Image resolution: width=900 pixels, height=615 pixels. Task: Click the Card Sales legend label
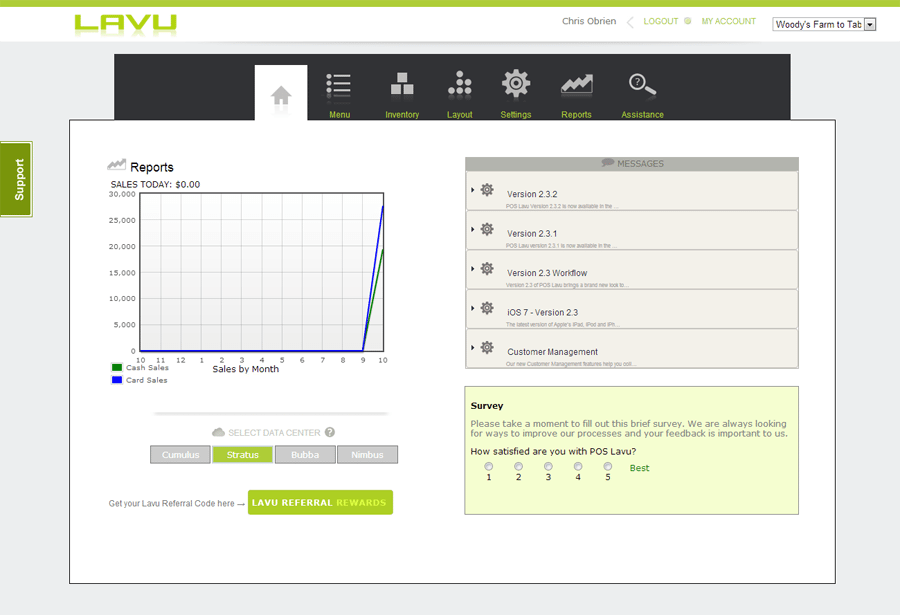coord(147,380)
